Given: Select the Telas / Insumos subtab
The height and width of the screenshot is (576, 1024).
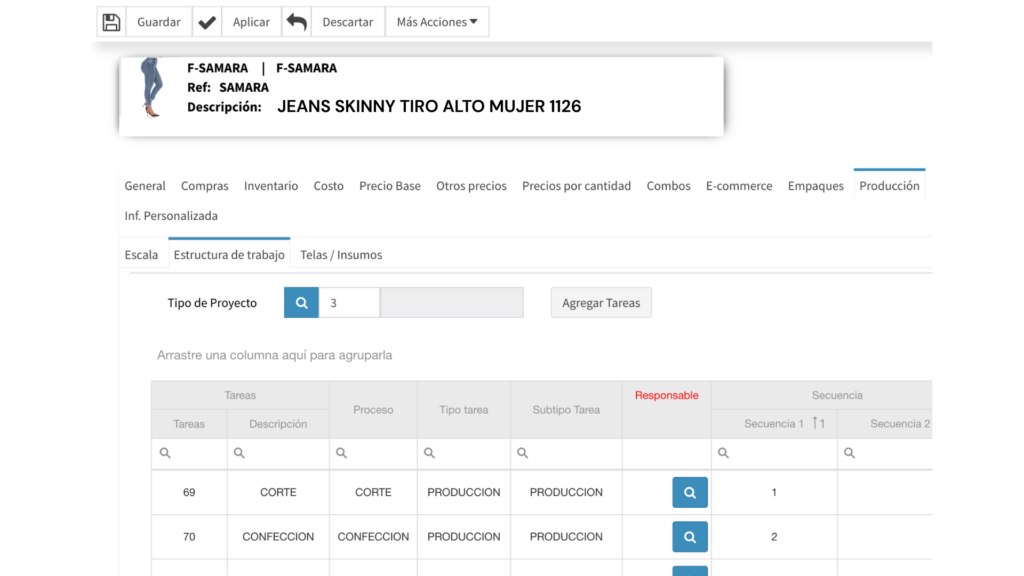Looking at the screenshot, I should (341, 255).
